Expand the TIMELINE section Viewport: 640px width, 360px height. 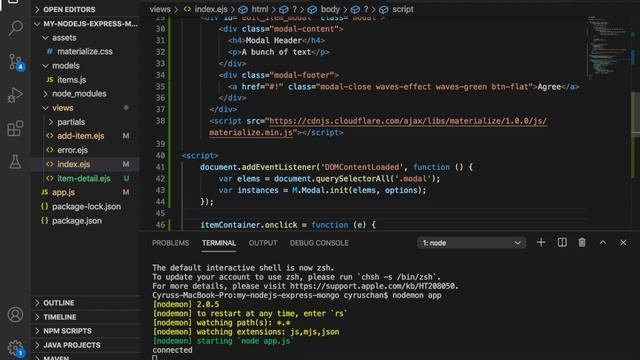pyautogui.click(x=86, y=317)
